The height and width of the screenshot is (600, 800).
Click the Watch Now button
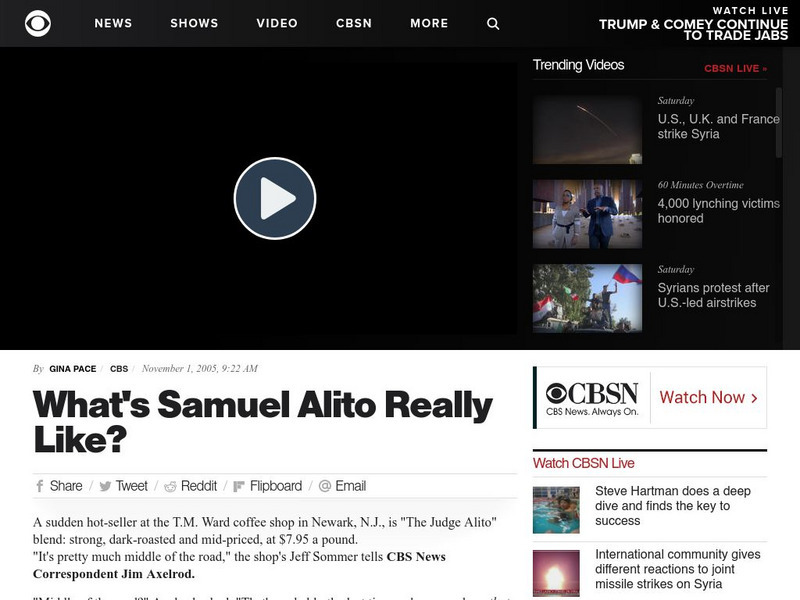pos(709,397)
